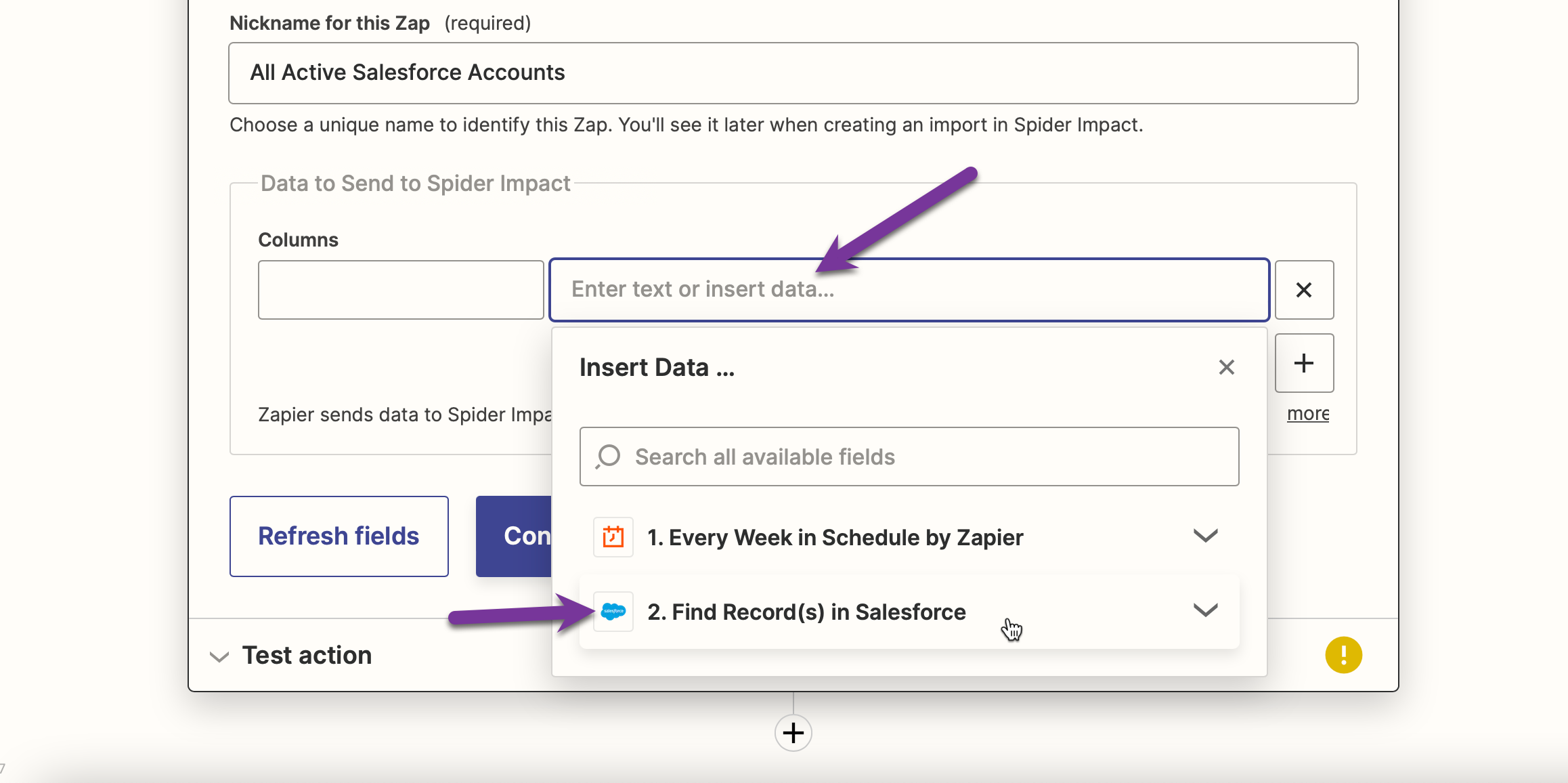Click the 'Test action' heading
Viewport: 1568px width, 783px height.
pos(307,656)
